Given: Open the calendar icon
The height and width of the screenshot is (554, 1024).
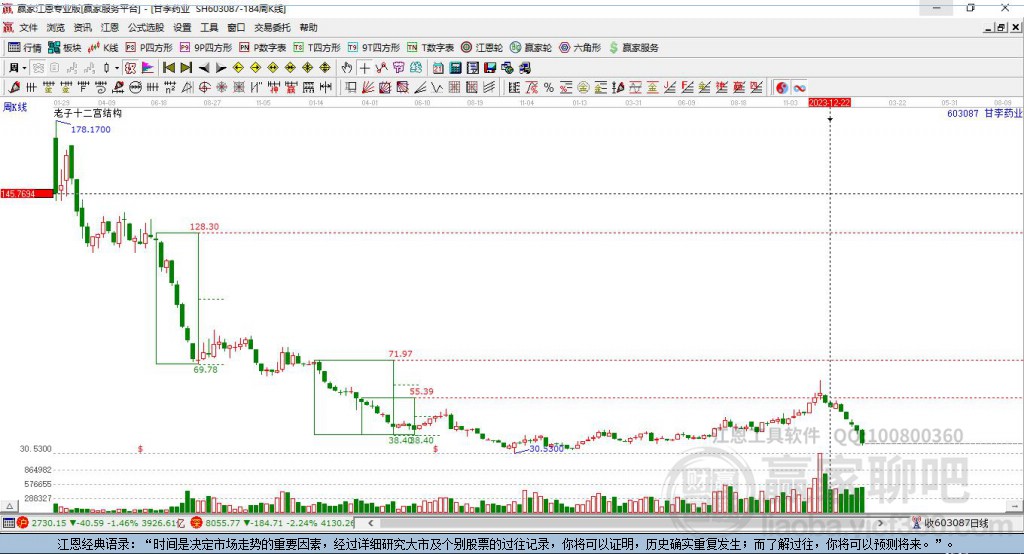Looking at the screenshot, I should pyautogui.click(x=438, y=68).
